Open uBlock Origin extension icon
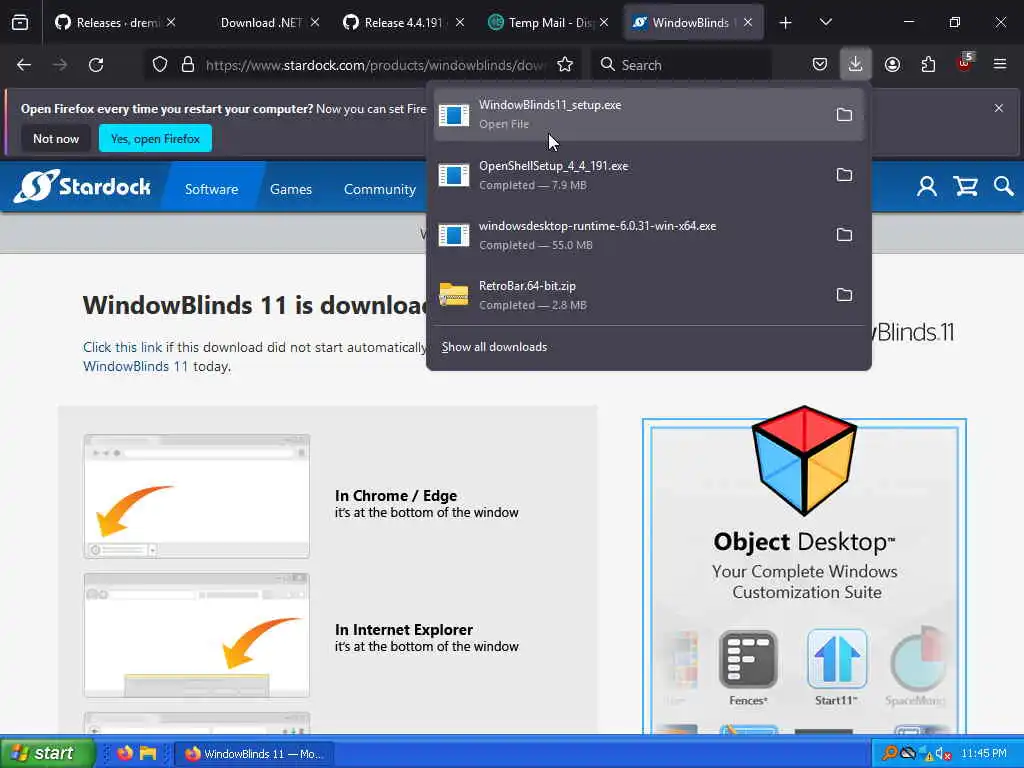 point(965,64)
